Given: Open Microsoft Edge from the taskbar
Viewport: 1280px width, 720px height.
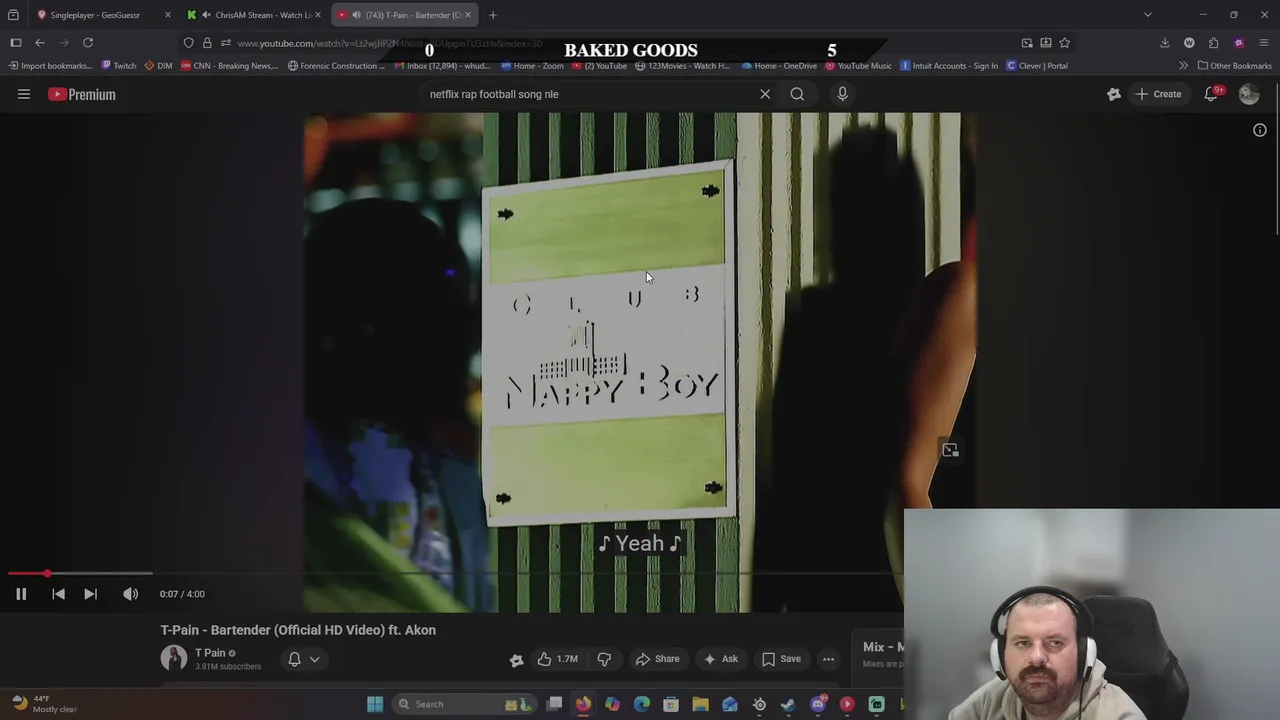Looking at the screenshot, I should tap(642, 704).
